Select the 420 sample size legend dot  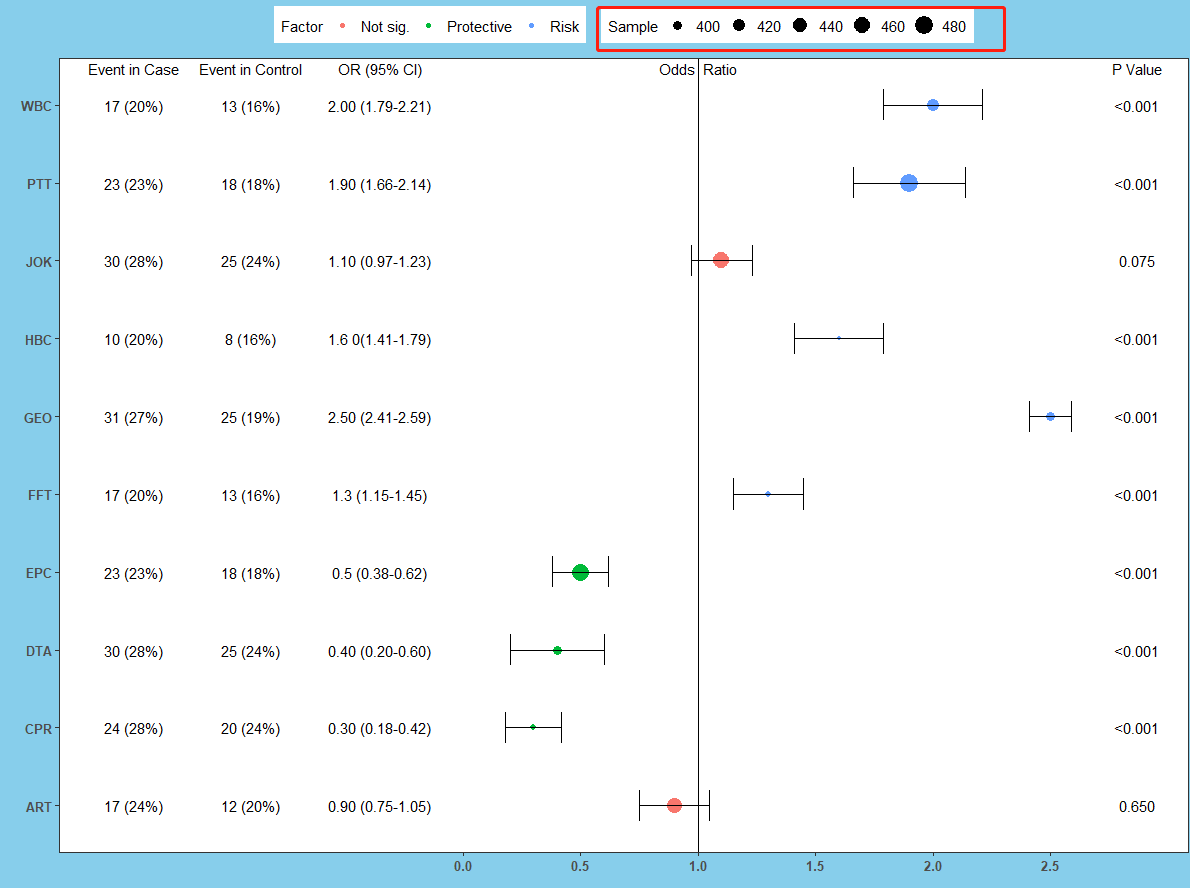point(738,26)
